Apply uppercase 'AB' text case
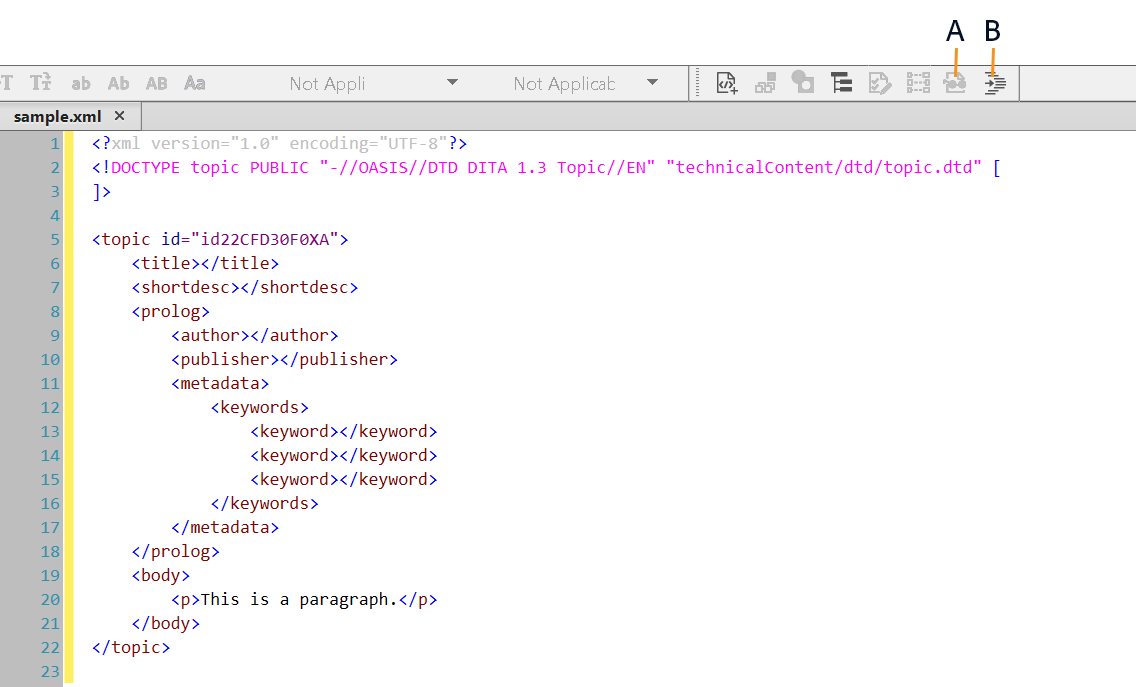Viewport: 1136px width, 687px height. coord(156,84)
